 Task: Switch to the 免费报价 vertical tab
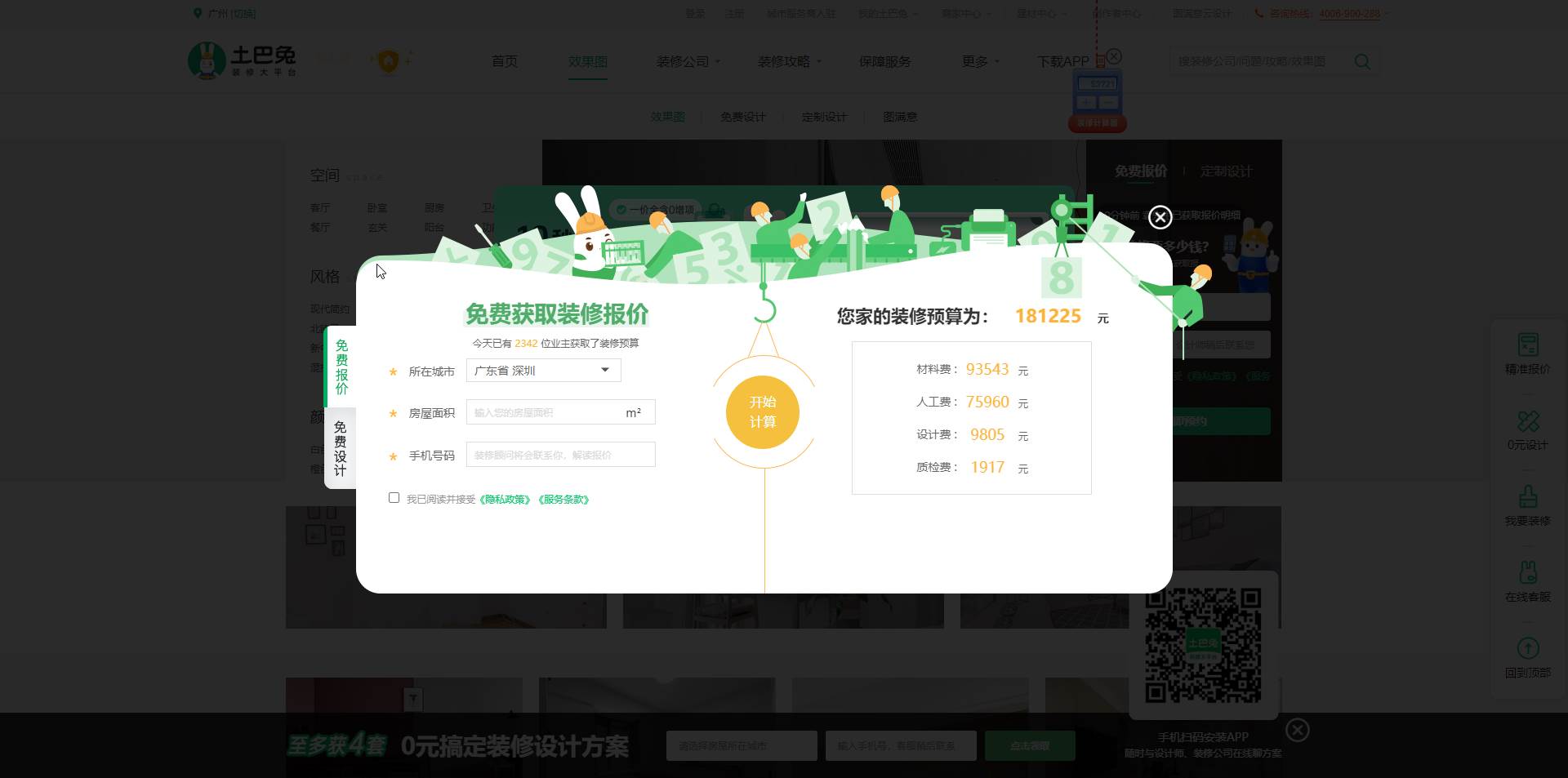(341, 367)
